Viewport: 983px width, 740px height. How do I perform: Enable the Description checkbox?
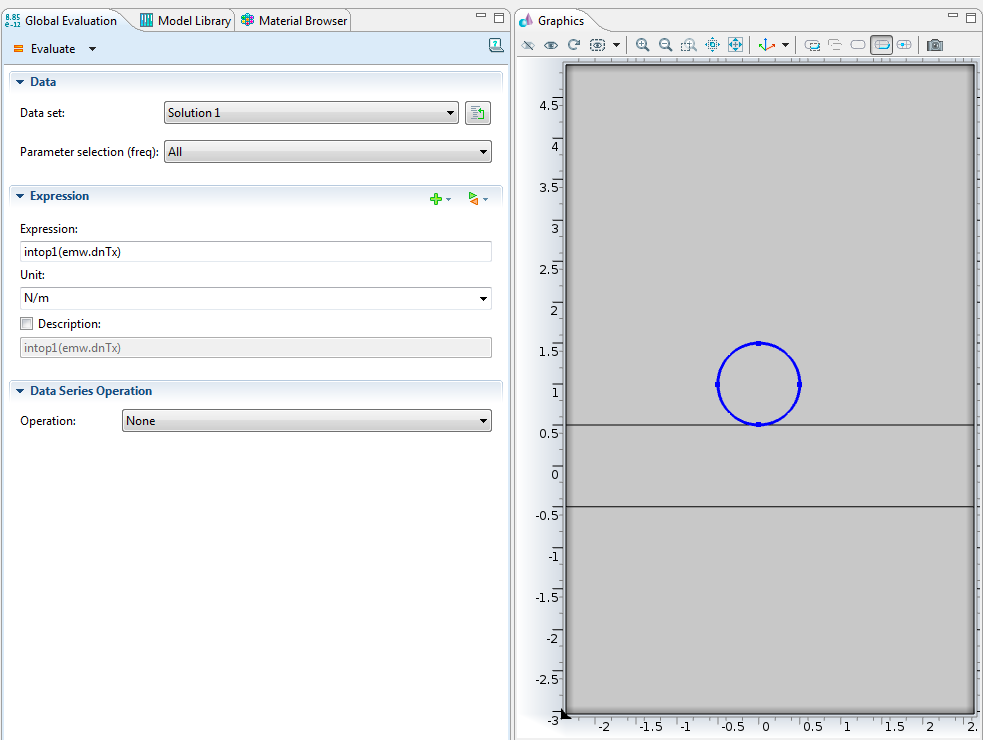(27, 324)
